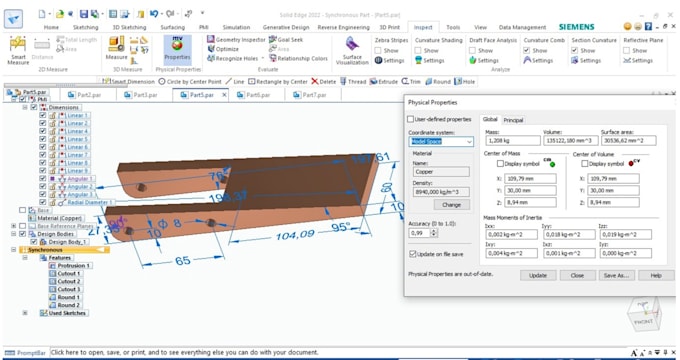
Task: Switch to the Home ribbon tab
Action: pos(51,27)
